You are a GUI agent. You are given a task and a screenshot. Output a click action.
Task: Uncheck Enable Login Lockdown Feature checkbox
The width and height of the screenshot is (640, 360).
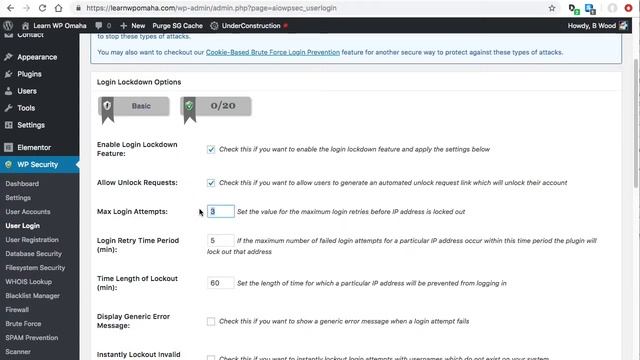211,149
